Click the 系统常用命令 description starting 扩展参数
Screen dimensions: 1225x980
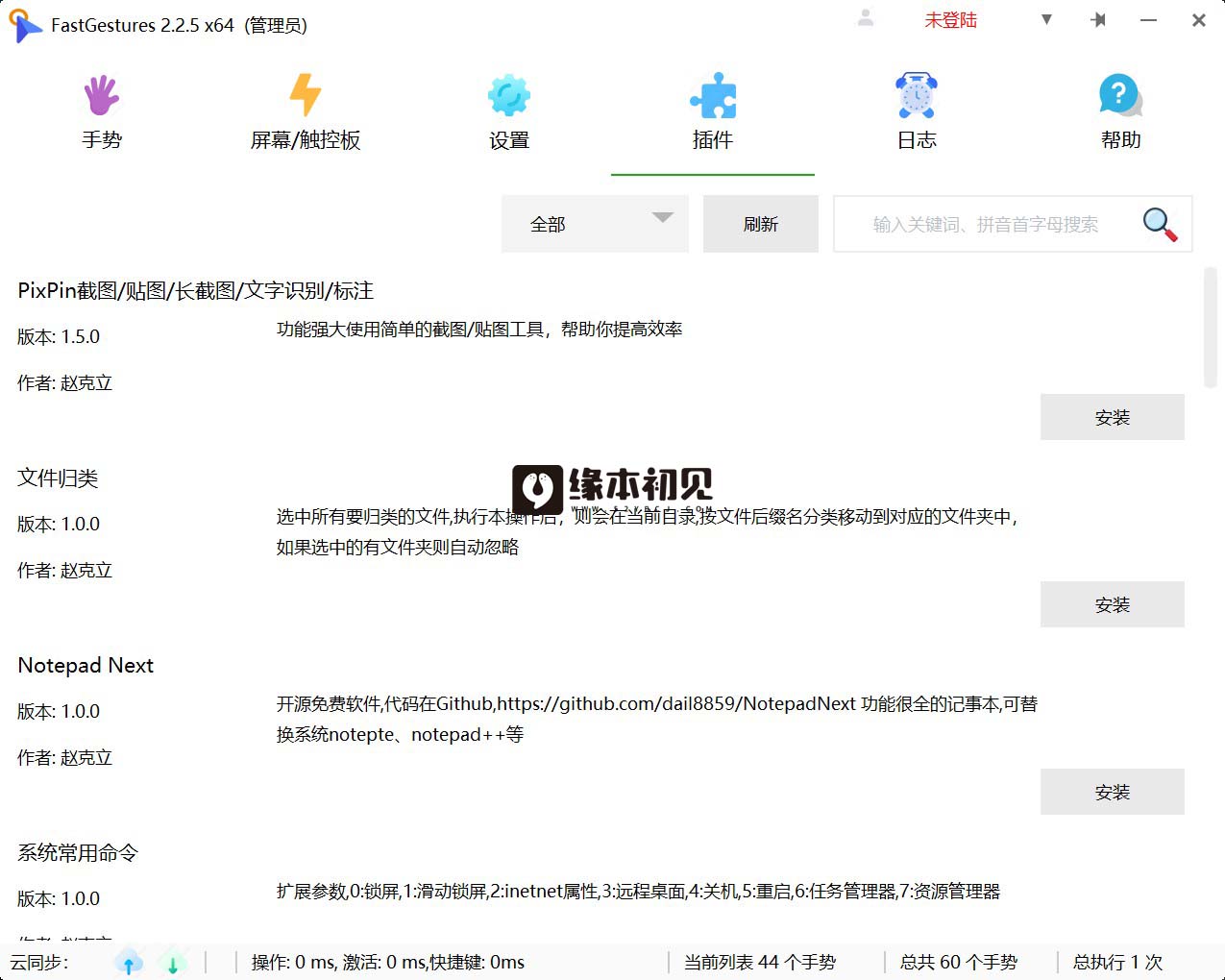[x=639, y=891]
